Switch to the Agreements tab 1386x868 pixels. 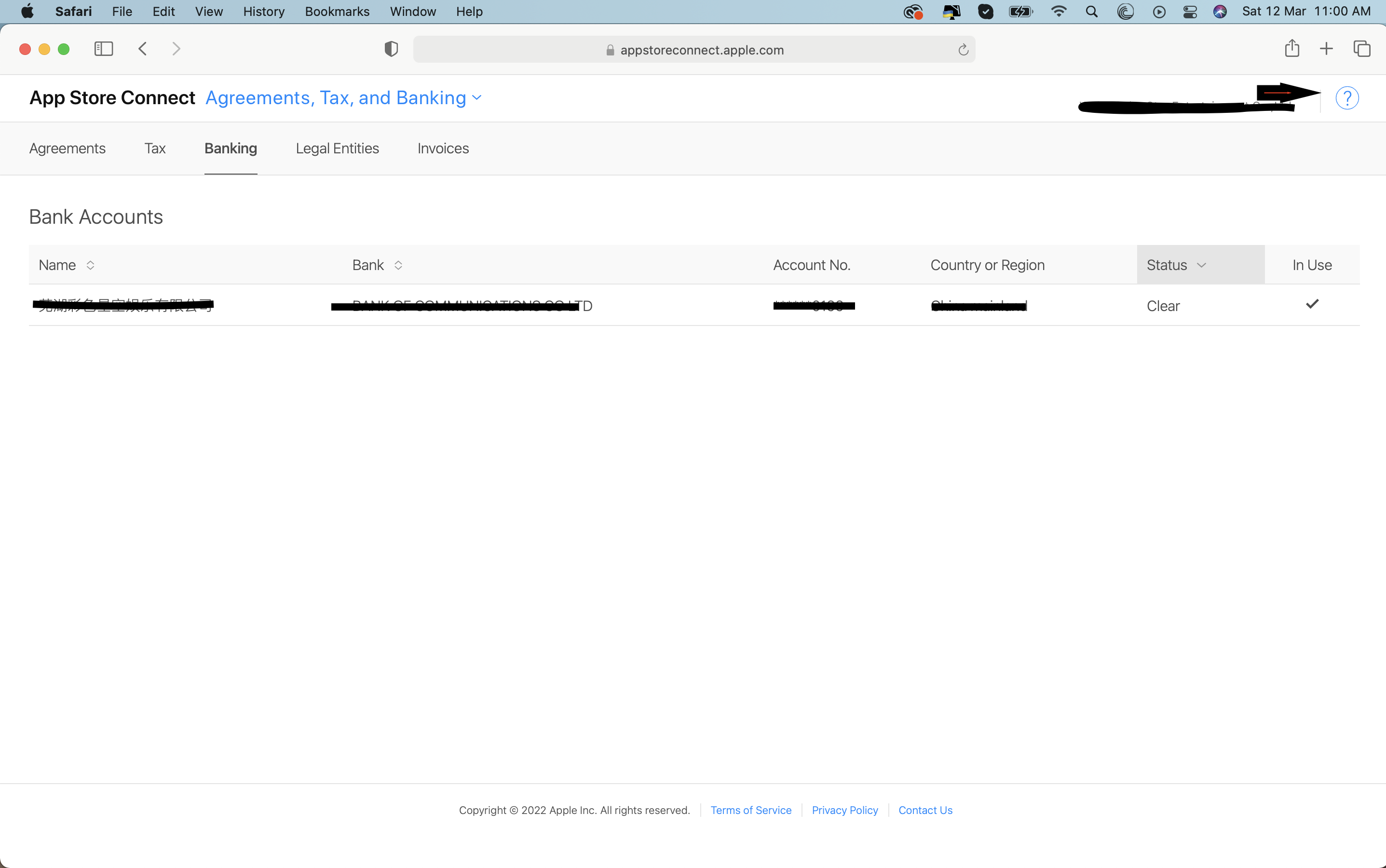[67, 149]
